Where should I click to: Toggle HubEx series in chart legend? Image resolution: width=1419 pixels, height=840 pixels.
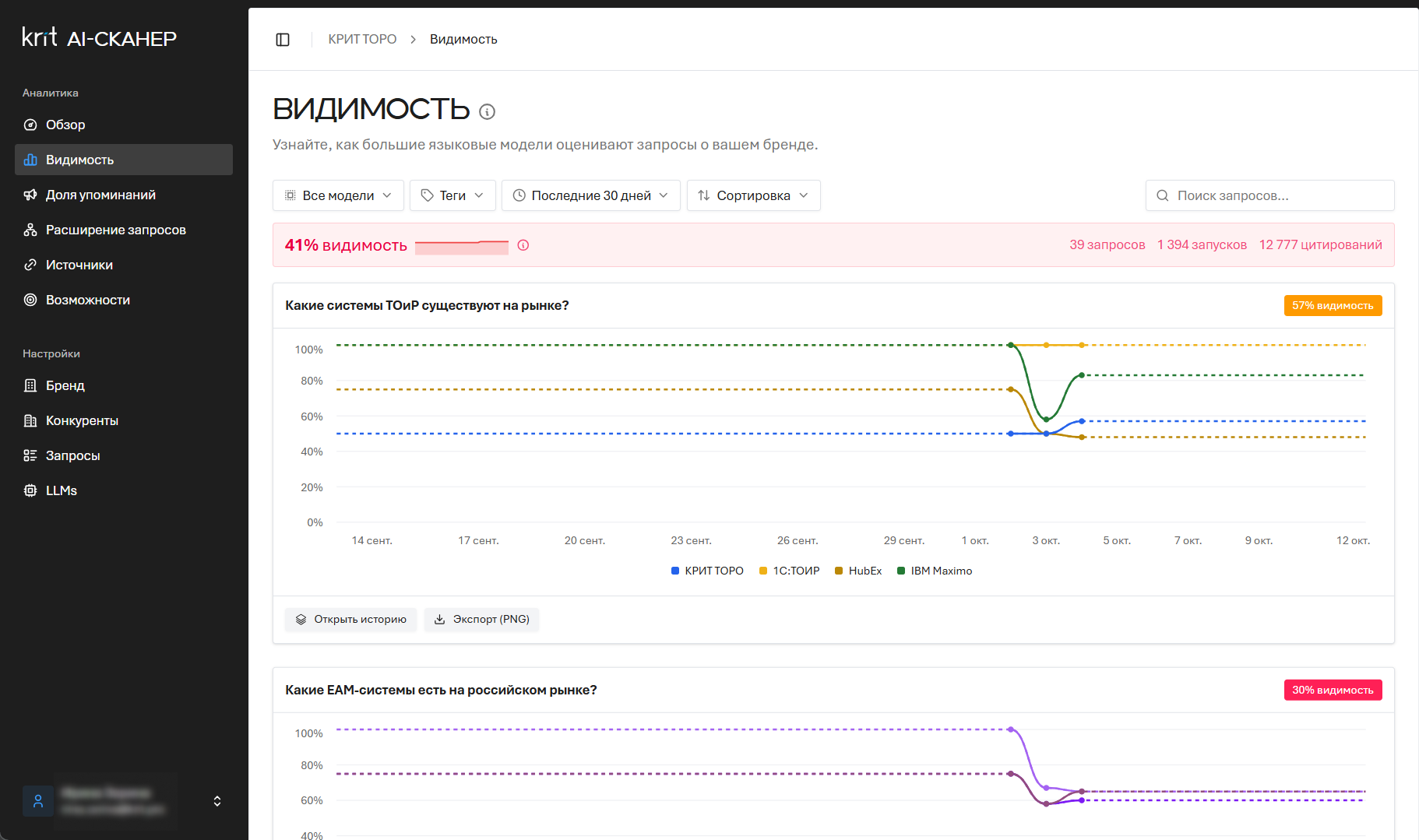[x=858, y=571]
